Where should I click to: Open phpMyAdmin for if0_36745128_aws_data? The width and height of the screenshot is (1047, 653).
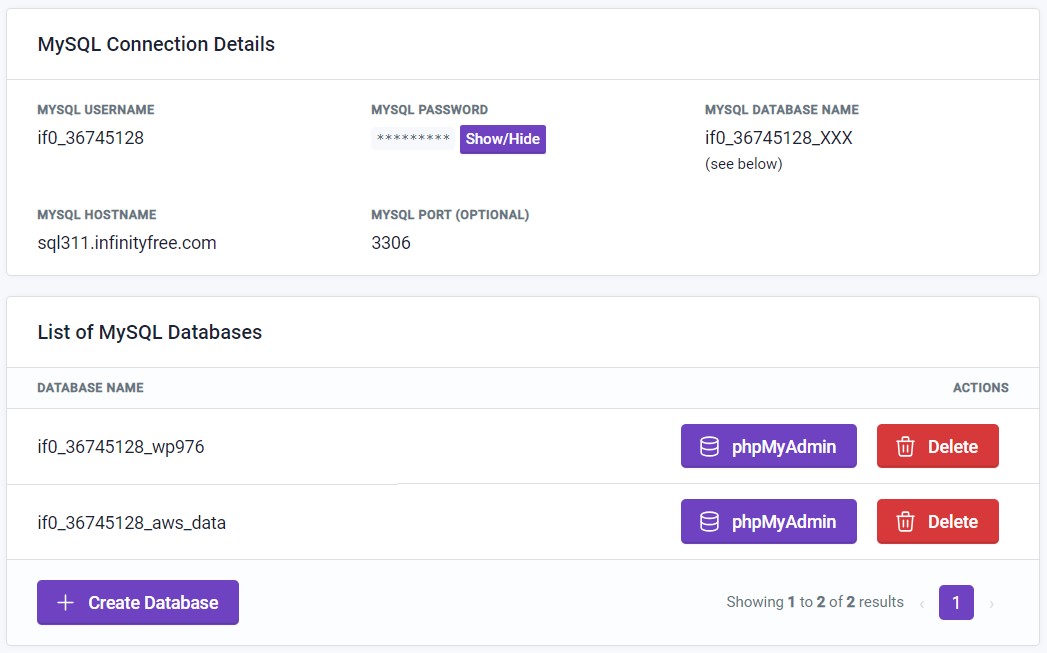(769, 521)
